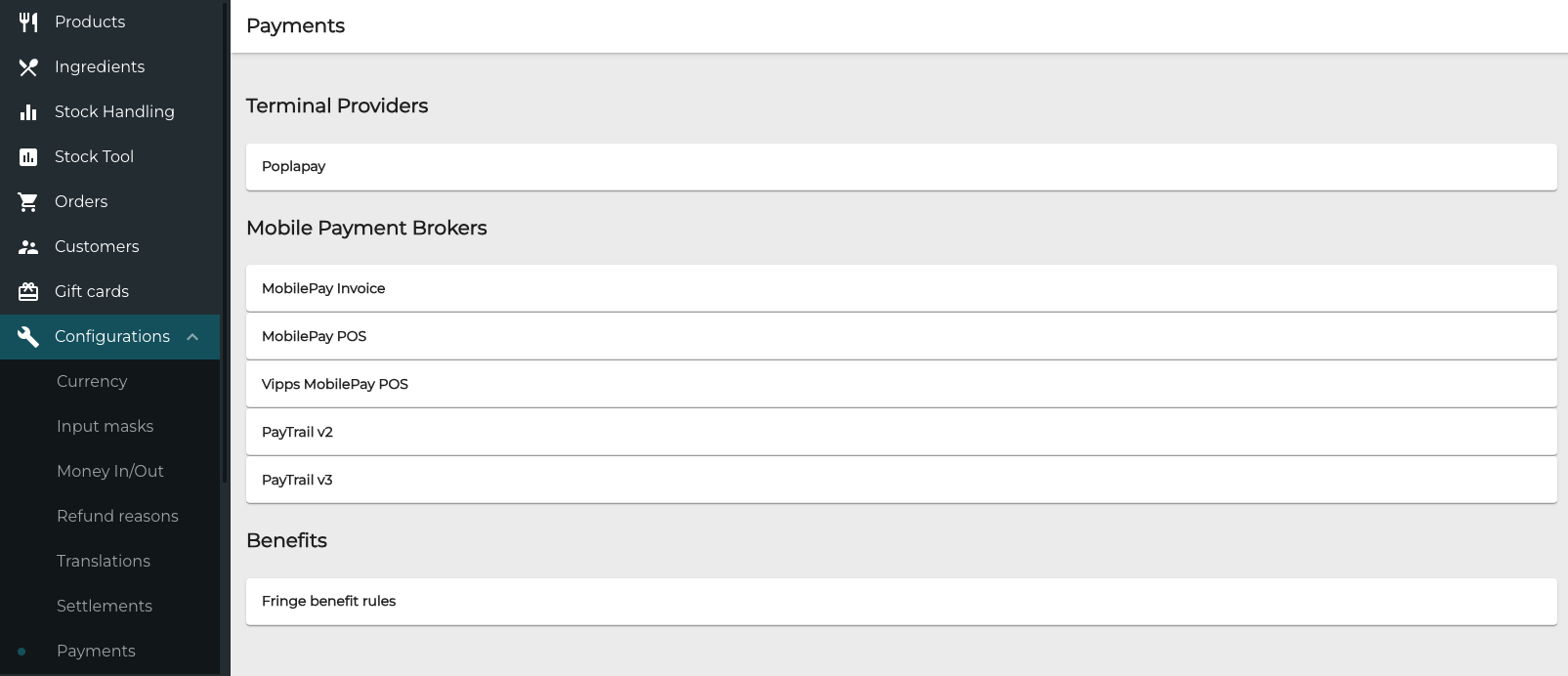Select Refund reasons in sidebar
The width and height of the screenshot is (1568, 676).
click(117, 516)
